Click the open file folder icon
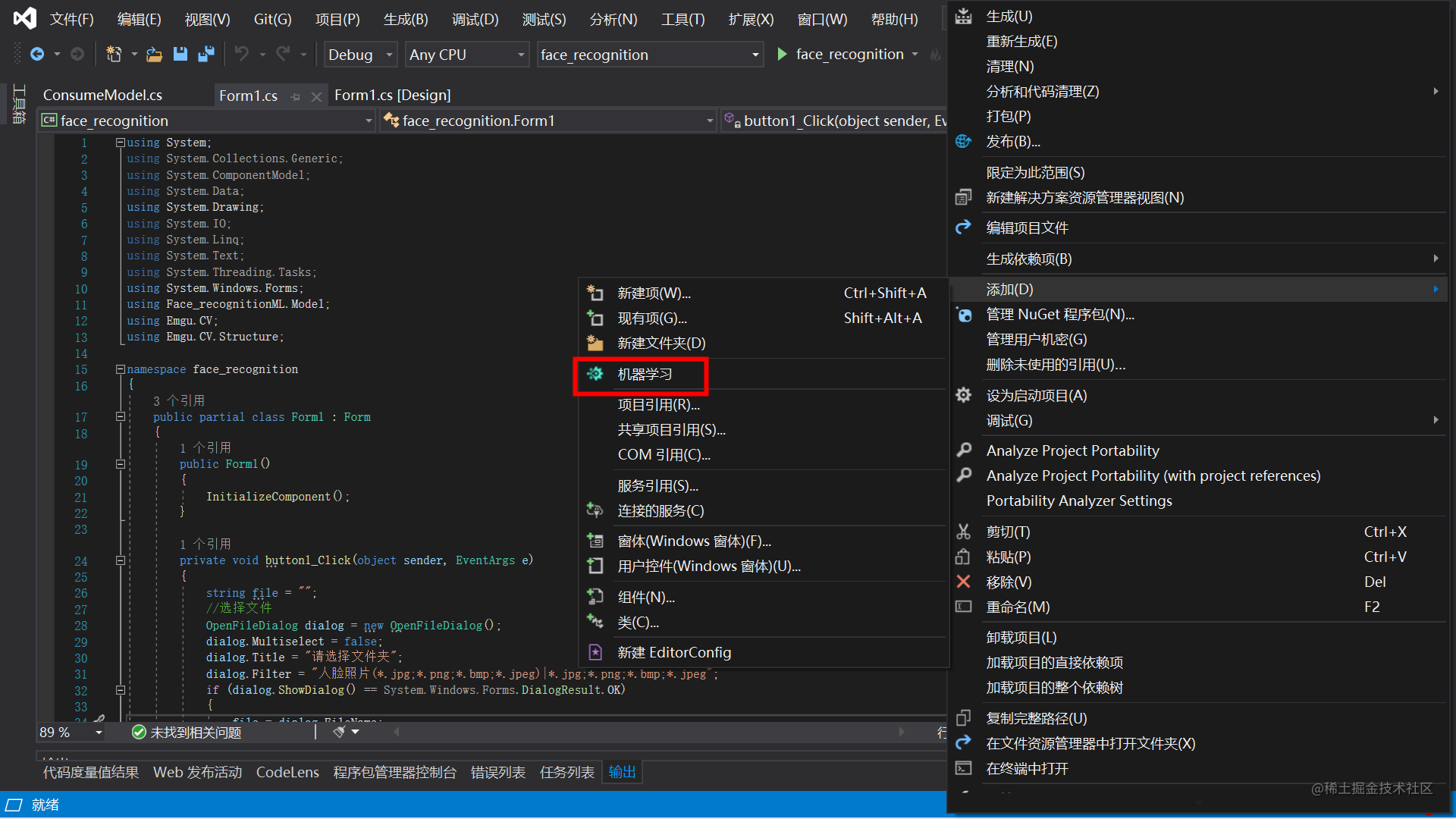1456x819 pixels. click(155, 54)
